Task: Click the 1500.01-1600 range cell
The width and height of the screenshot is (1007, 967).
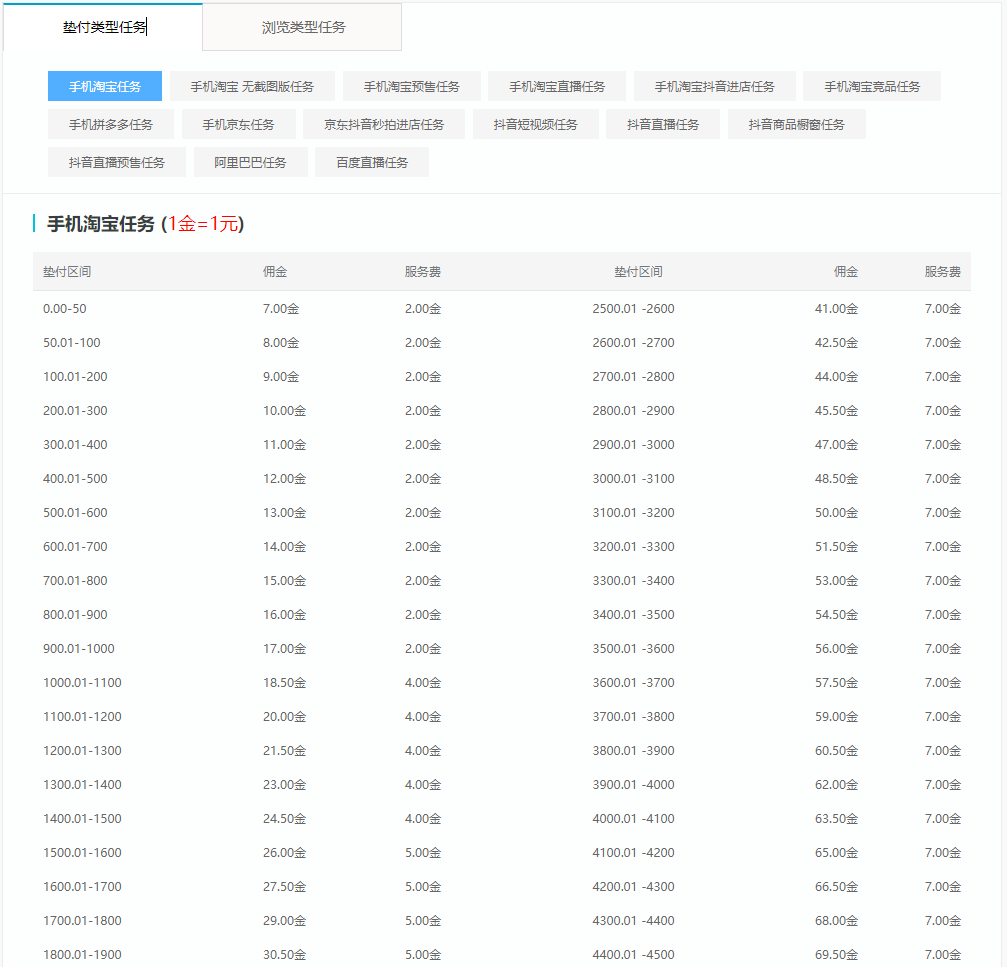Action: [82, 853]
